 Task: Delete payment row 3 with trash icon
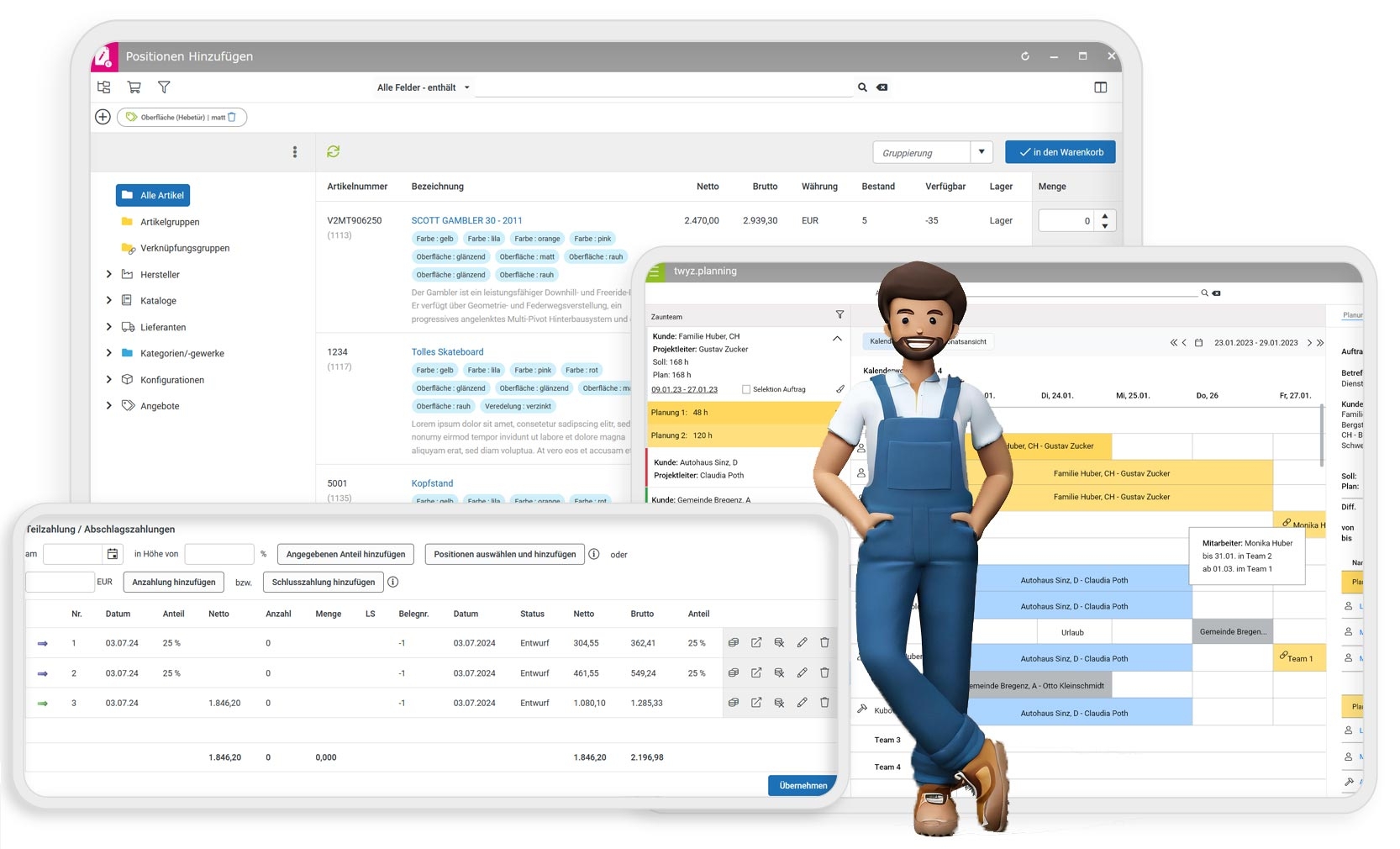coord(825,703)
